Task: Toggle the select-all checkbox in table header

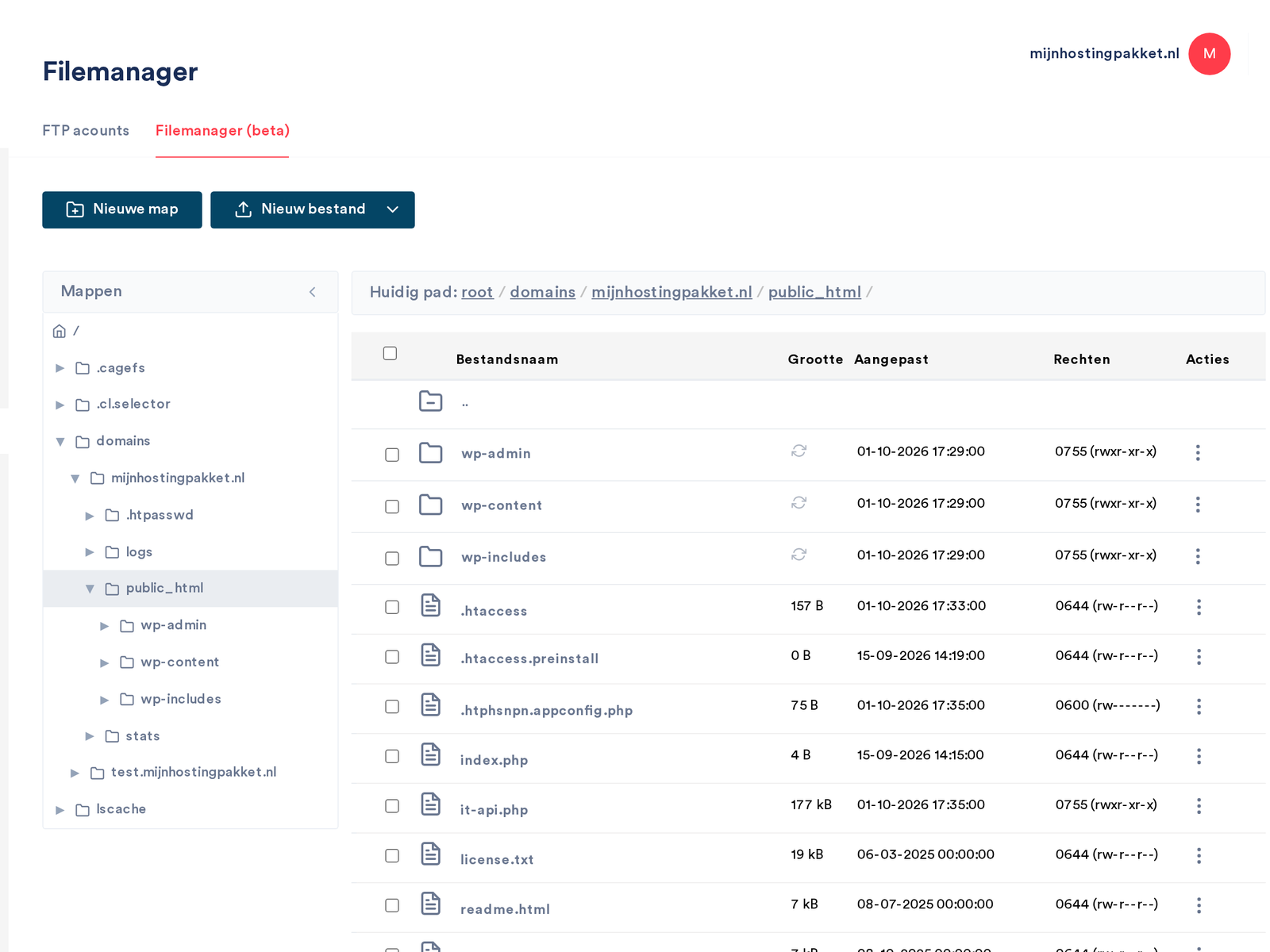Action: click(x=390, y=353)
